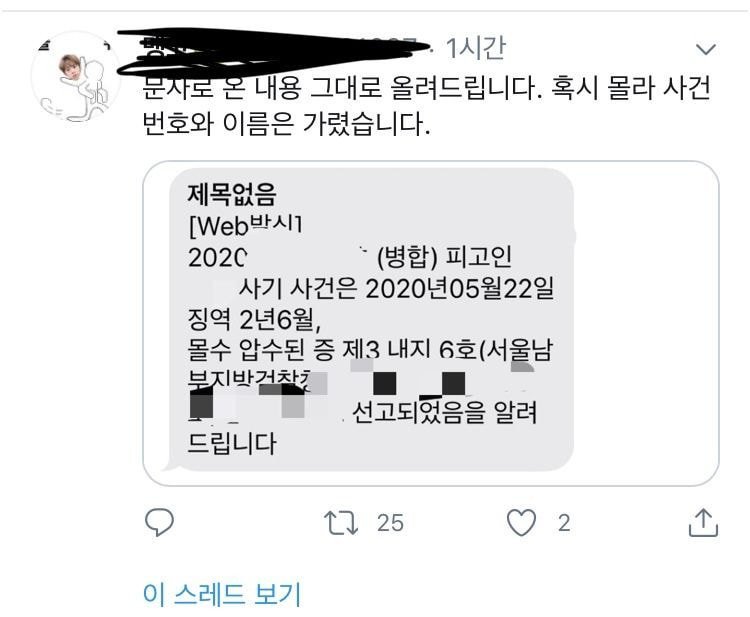The height and width of the screenshot is (617, 750).
Task: Like the tweet with the heart icon
Action: (x=521, y=522)
